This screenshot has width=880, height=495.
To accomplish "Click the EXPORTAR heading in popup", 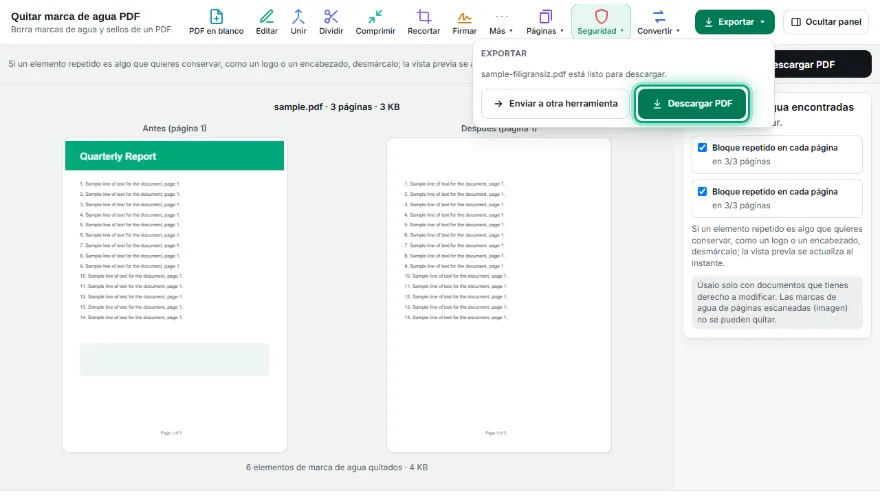I will 504,53.
